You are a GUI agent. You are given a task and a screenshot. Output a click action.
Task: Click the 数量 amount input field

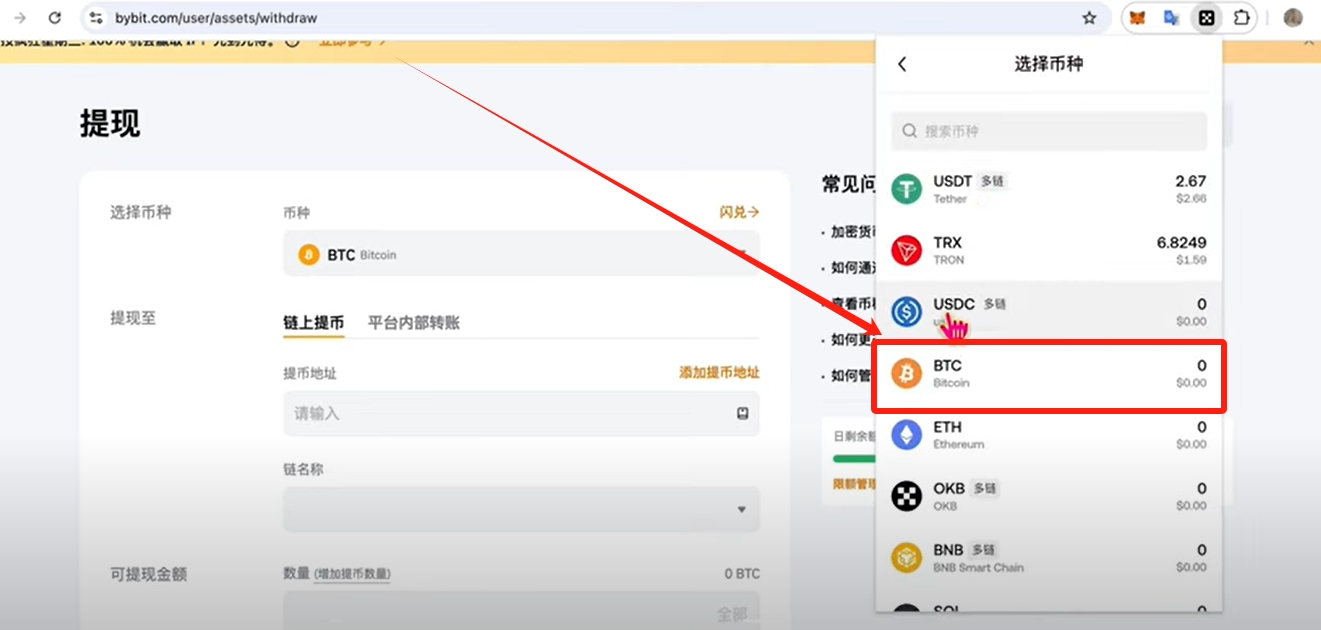point(521,611)
